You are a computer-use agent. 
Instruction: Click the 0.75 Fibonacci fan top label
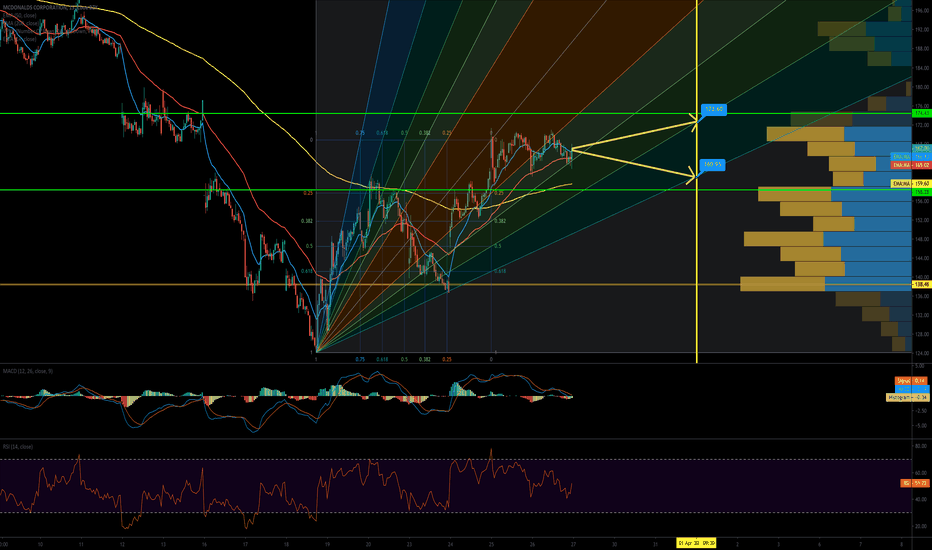coord(360,133)
